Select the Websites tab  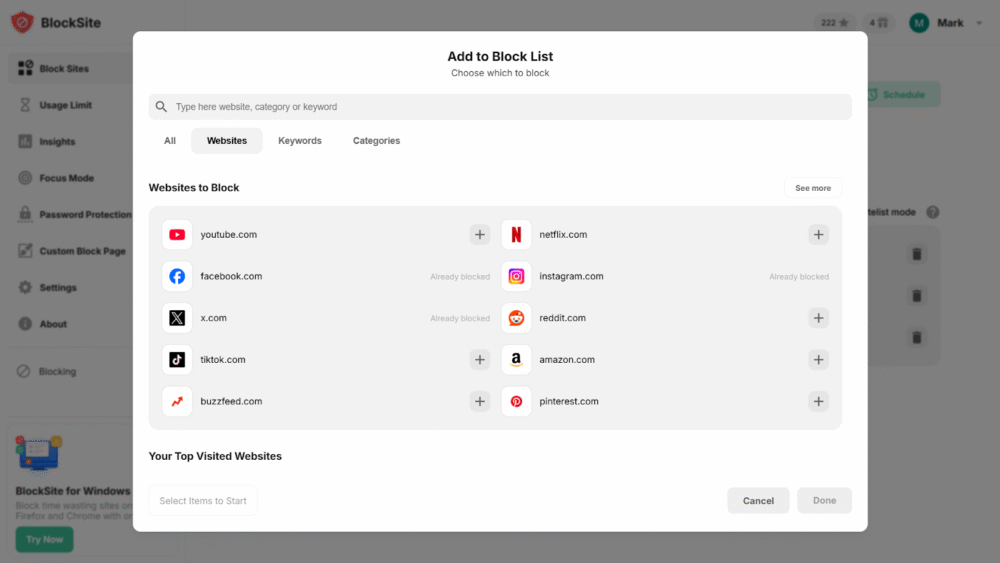[x=227, y=141]
